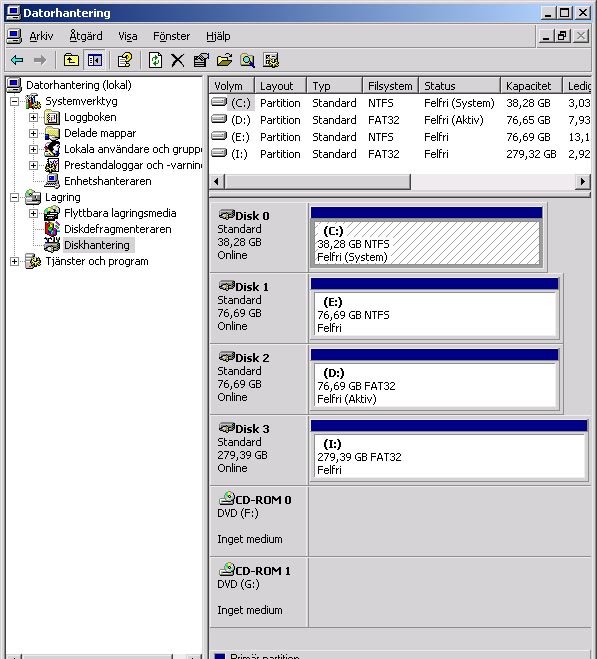The image size is (597, 659).
Task: Open the Properties toolbar icon
Action: (x=201, y=60)
